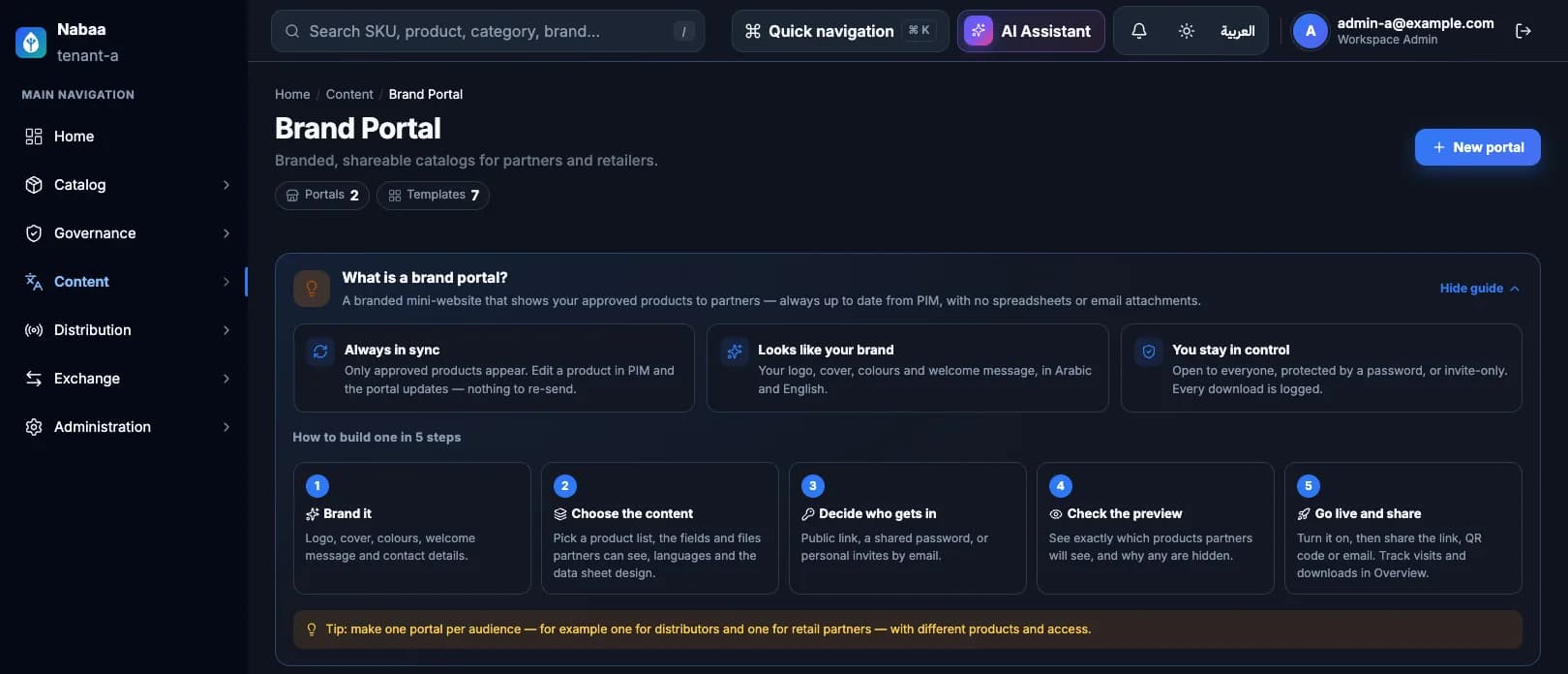Focus the SKU search field
The image size is (1568, 674).
coord(488,31)
